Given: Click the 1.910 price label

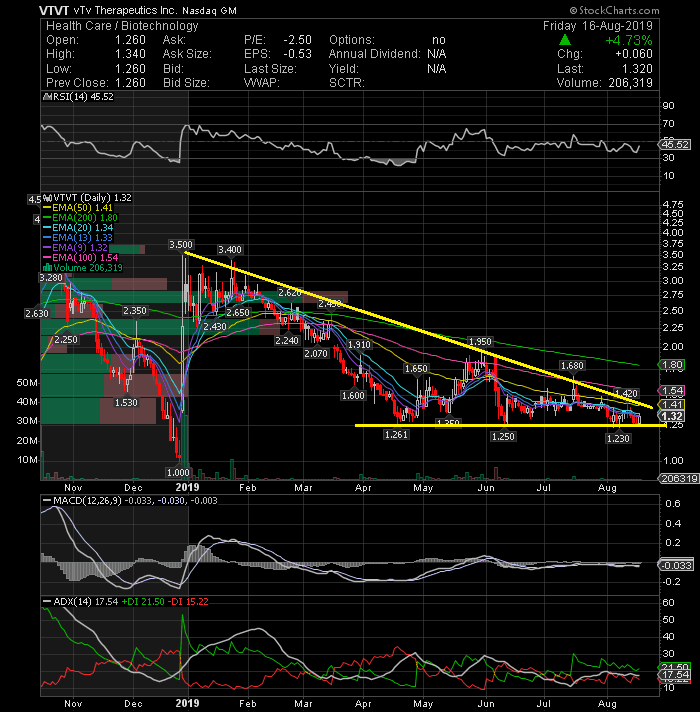Looking at the screenshot, I should coord(359,345).
